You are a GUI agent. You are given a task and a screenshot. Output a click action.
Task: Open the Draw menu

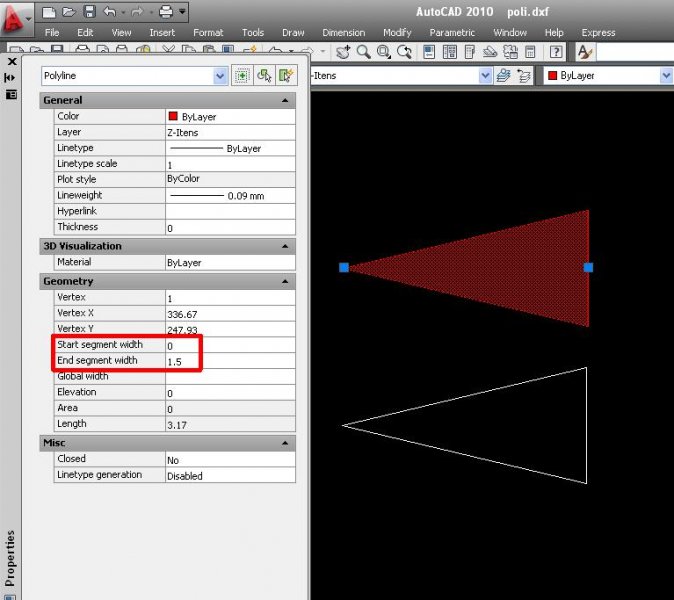tap(293, 32)
